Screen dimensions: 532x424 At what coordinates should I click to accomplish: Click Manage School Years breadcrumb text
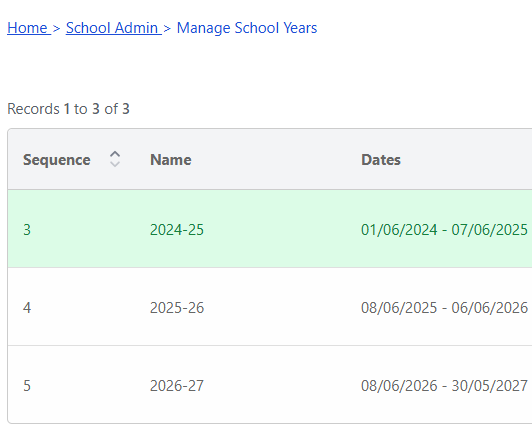click(x=247, y=28)
